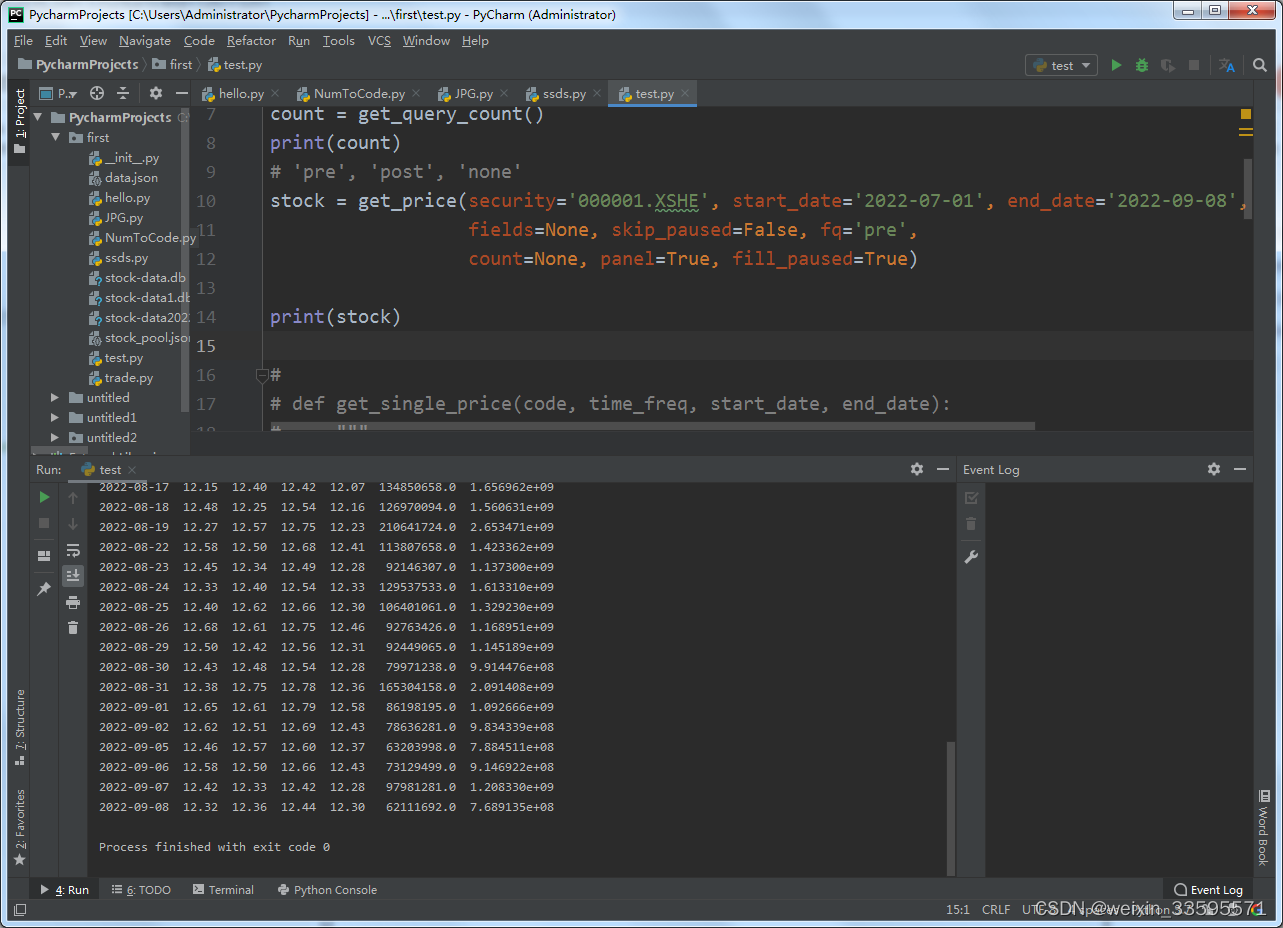Open the Terminal tool window
This screenshot has height=928, width=1283.
point(223,889)
